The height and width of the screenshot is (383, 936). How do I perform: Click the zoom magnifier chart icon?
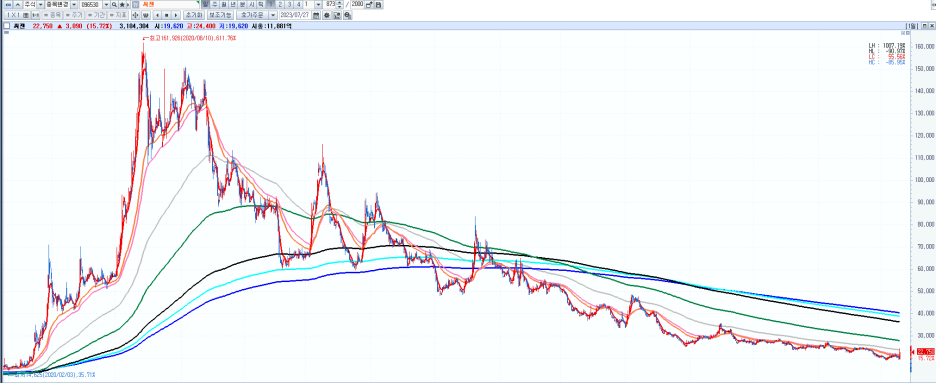[x=347, y=15]
